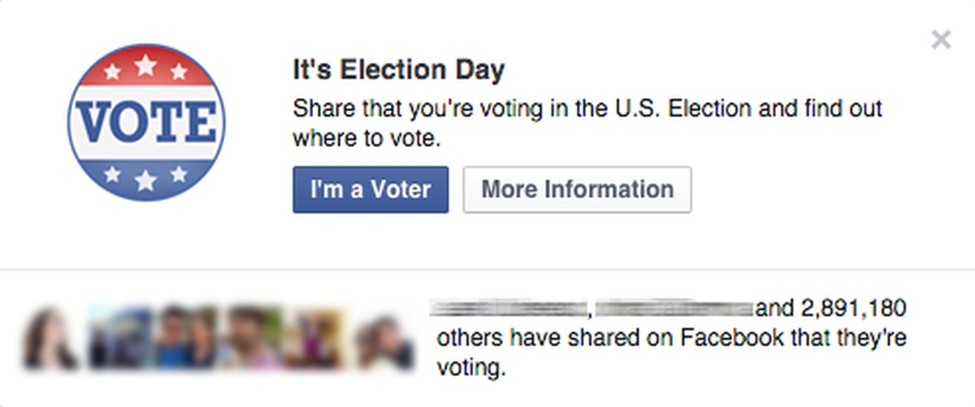Dismiss the Election Day prompt with X

tap(941, 40)
